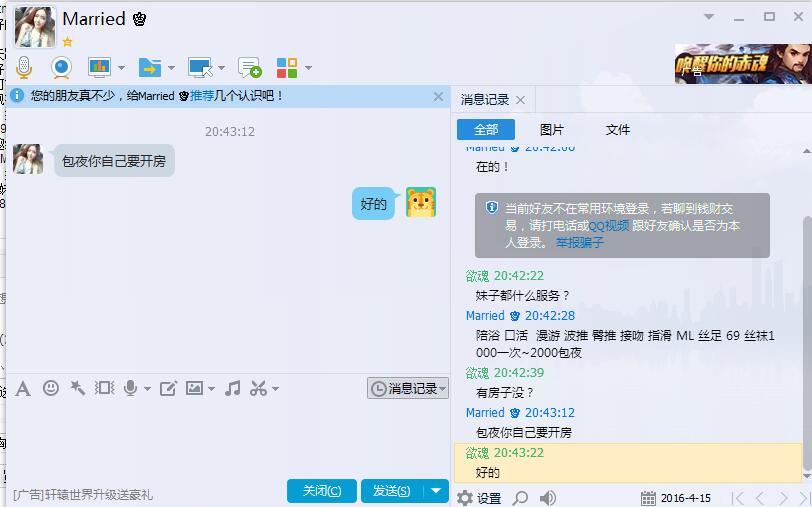Click Married avatar beside 包夜你自己要开房
812x507 pixels.
pyautogui.click(x=28, y=159)
